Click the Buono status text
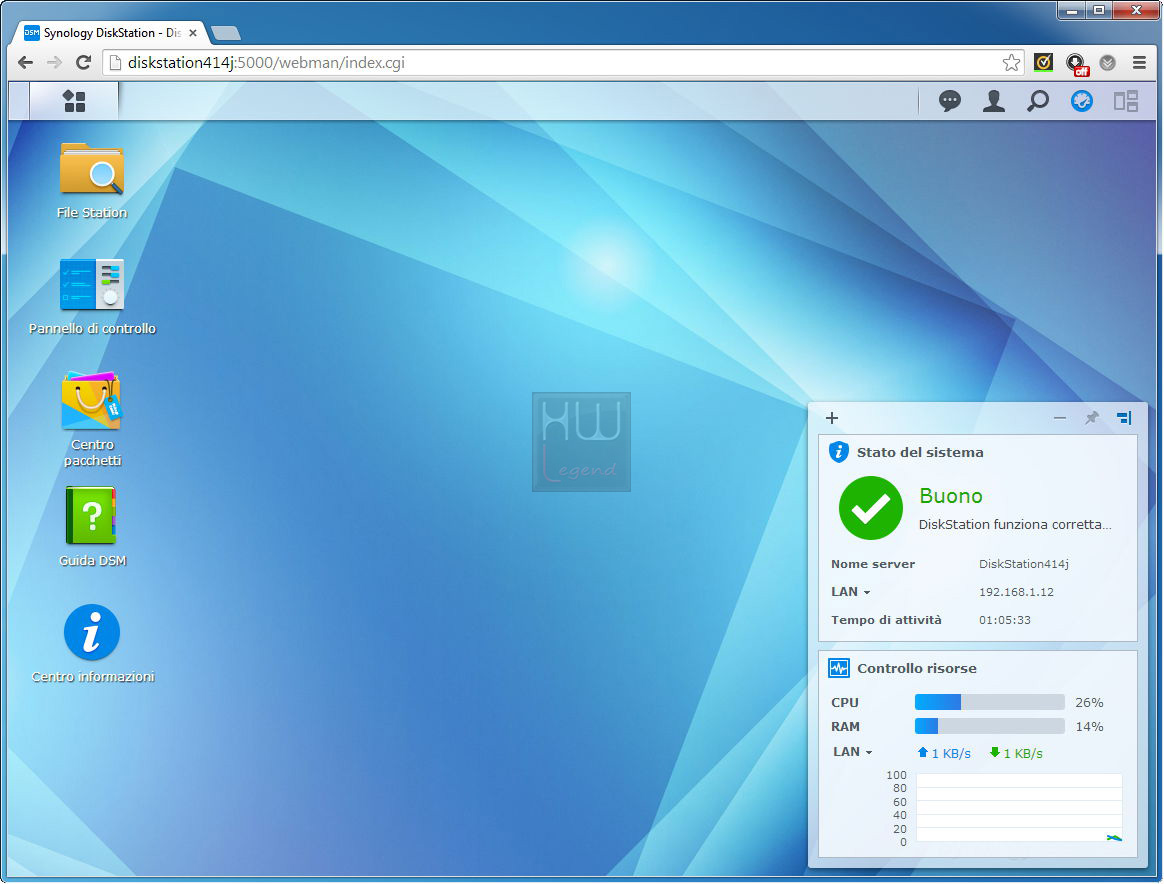The width and height of the screenshot is (1164, 884). [x=951, y=496]
